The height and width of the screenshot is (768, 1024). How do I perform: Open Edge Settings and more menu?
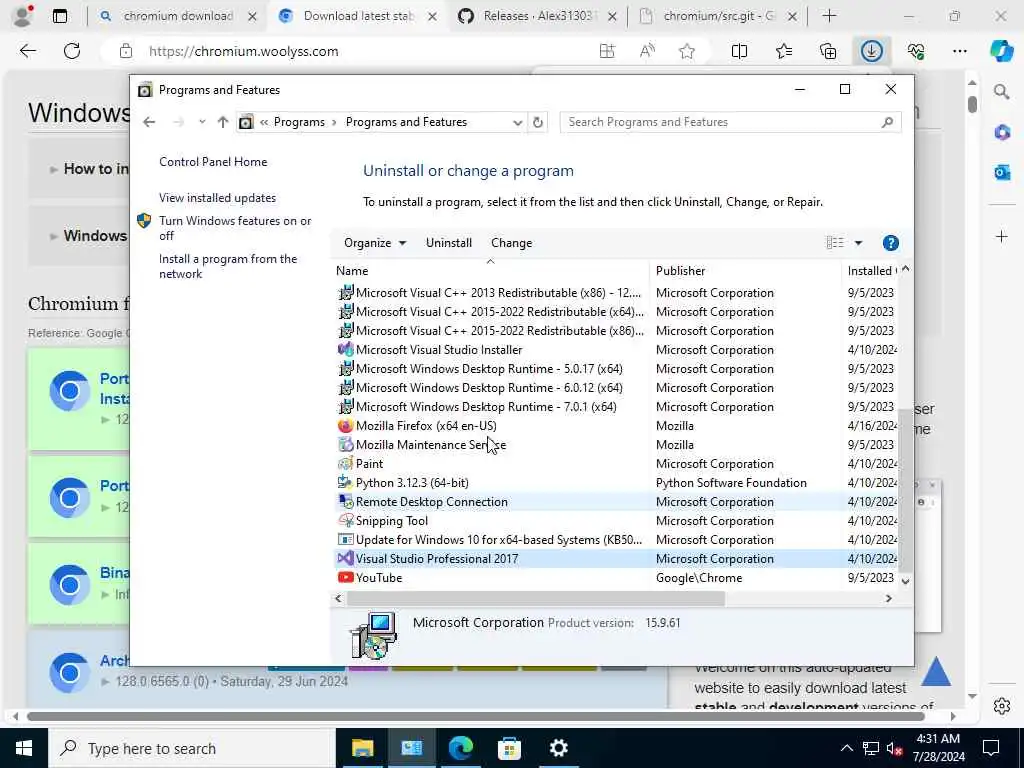coord(959,51)
